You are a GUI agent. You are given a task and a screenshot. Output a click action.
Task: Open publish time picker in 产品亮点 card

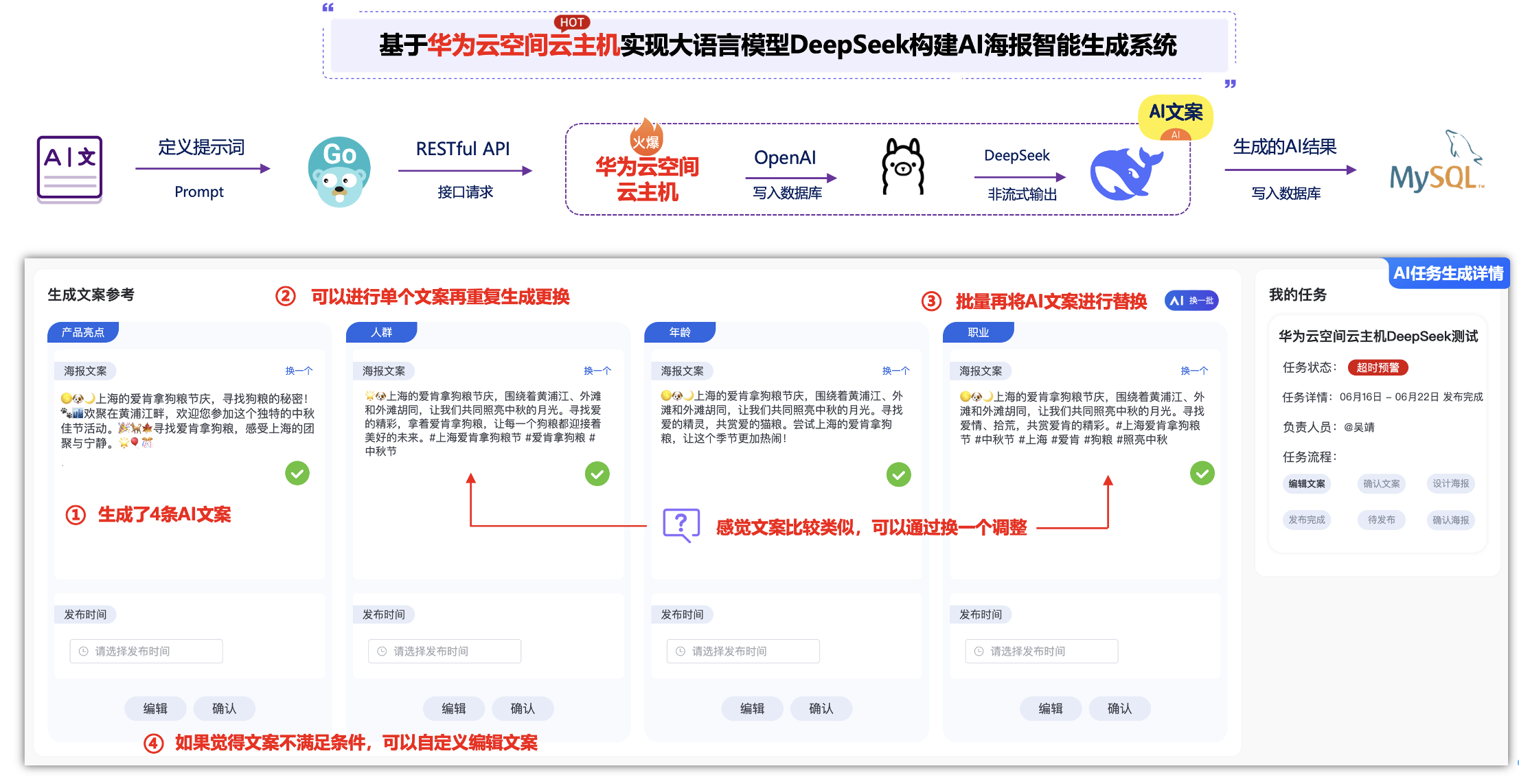(146, 651)
